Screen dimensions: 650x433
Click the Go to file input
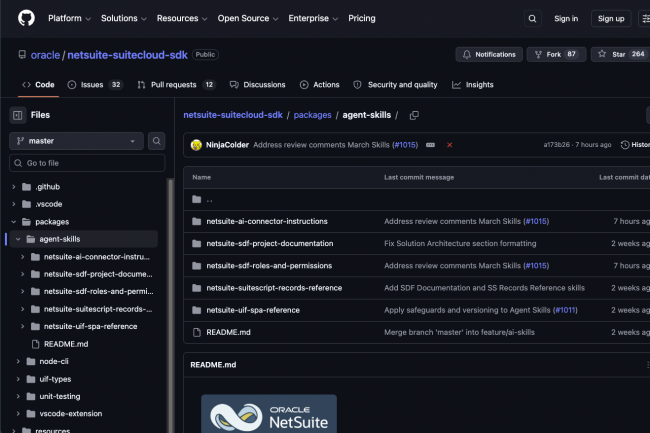90,162
